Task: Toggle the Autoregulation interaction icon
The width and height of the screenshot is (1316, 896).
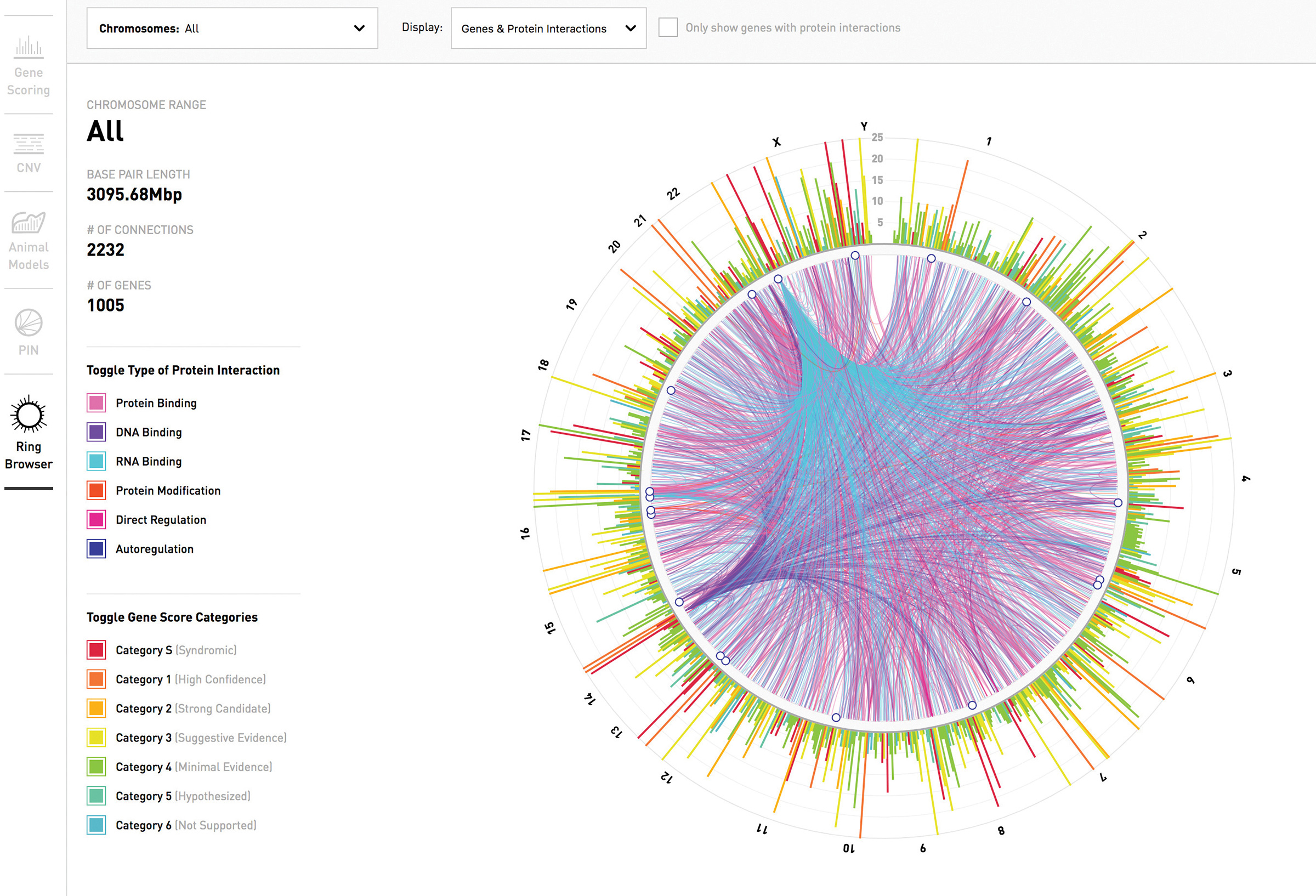Action: 97,549
